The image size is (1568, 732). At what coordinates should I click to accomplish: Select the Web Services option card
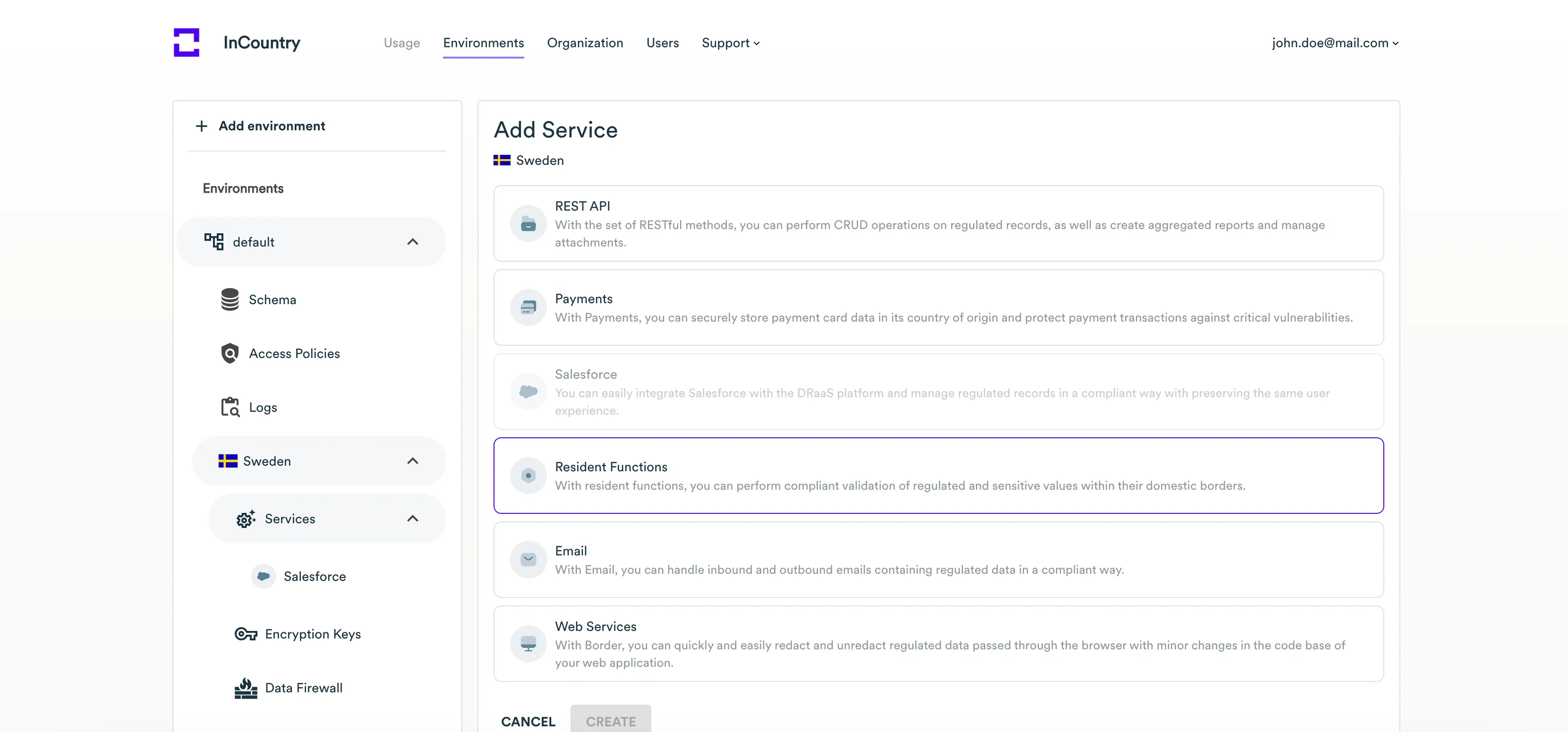pos(938,644)
